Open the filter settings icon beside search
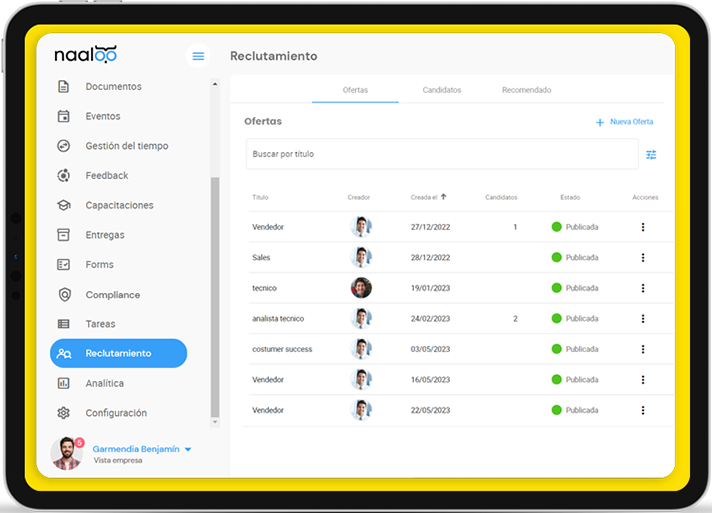The width and height of the screenshot is (712, 513). pyautogui.click(x=651, y=155)
